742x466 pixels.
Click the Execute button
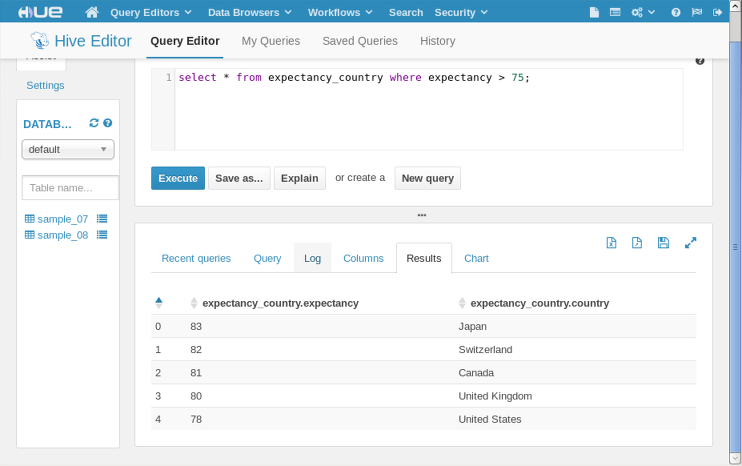tap(178, 178)
